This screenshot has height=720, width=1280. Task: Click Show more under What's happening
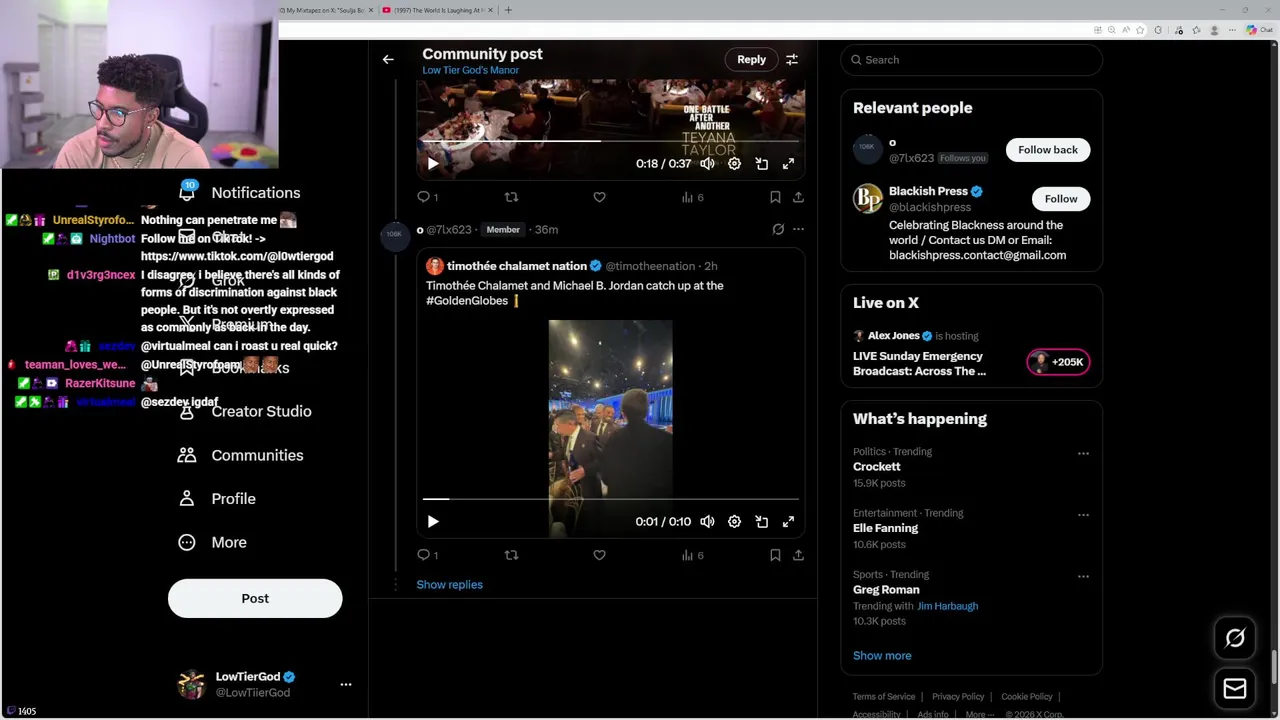tap(882, 656)
